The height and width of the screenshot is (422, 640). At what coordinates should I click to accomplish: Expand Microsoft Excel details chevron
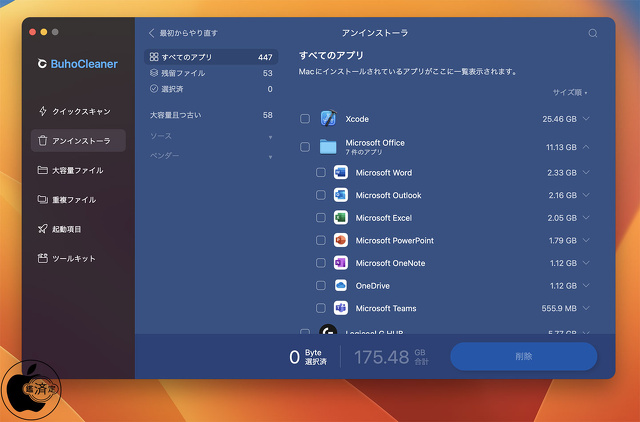pyautogui.click(x=586, y=218)
